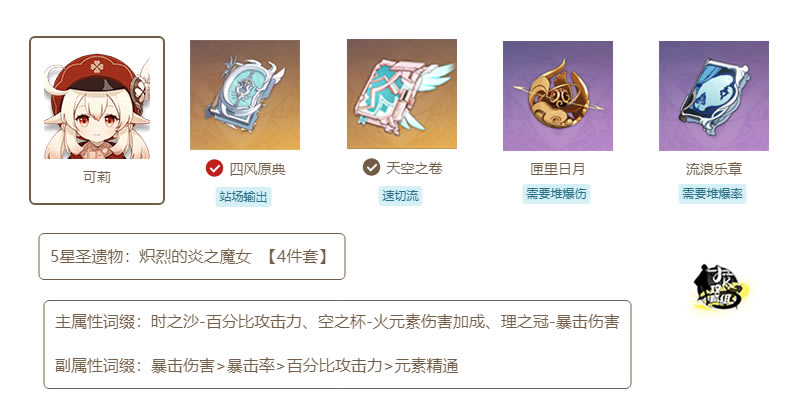Click the 天空之卷 name label

[x=414, y=168]
